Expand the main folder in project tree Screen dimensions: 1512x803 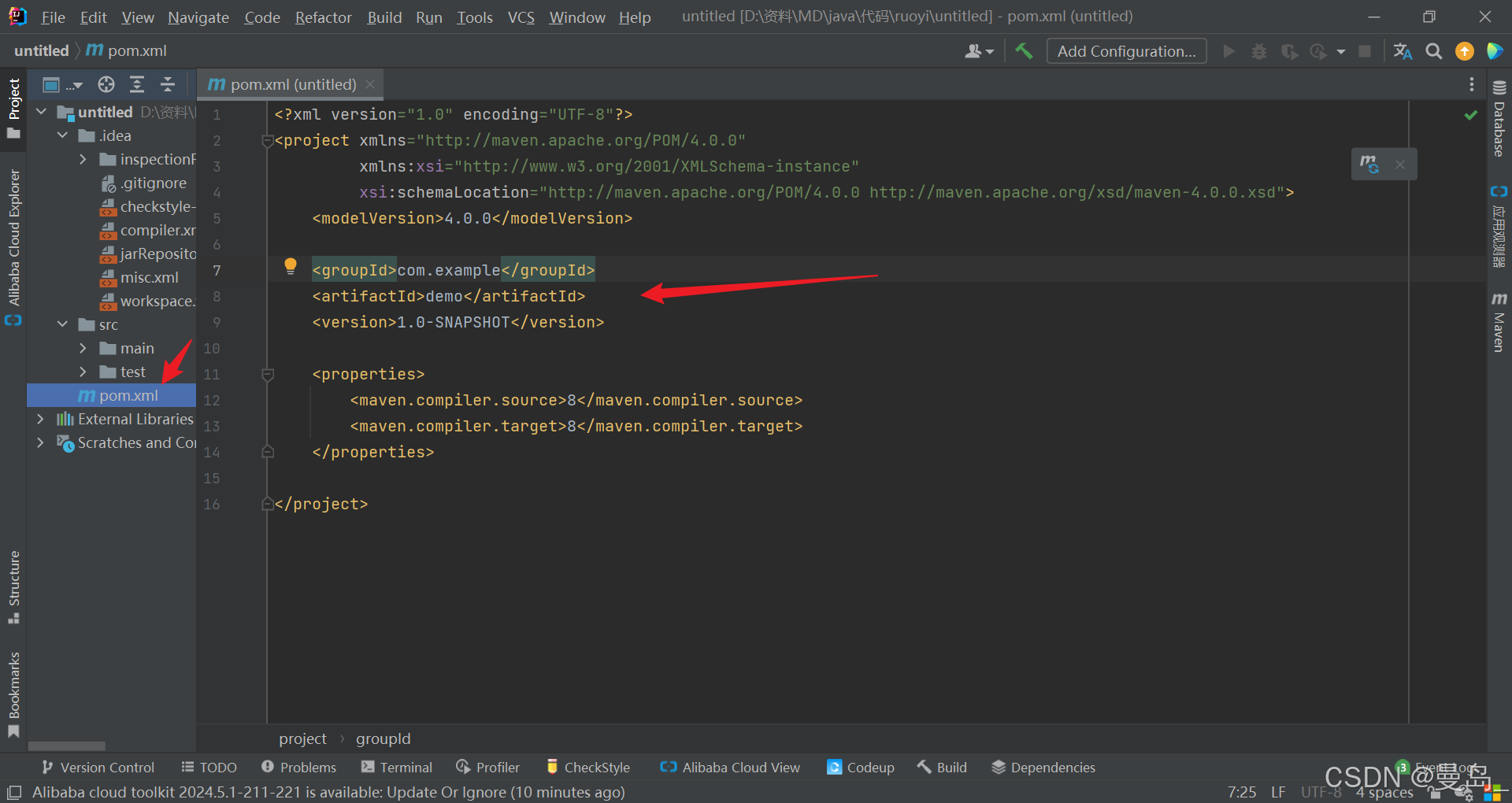tap(83, 348)
